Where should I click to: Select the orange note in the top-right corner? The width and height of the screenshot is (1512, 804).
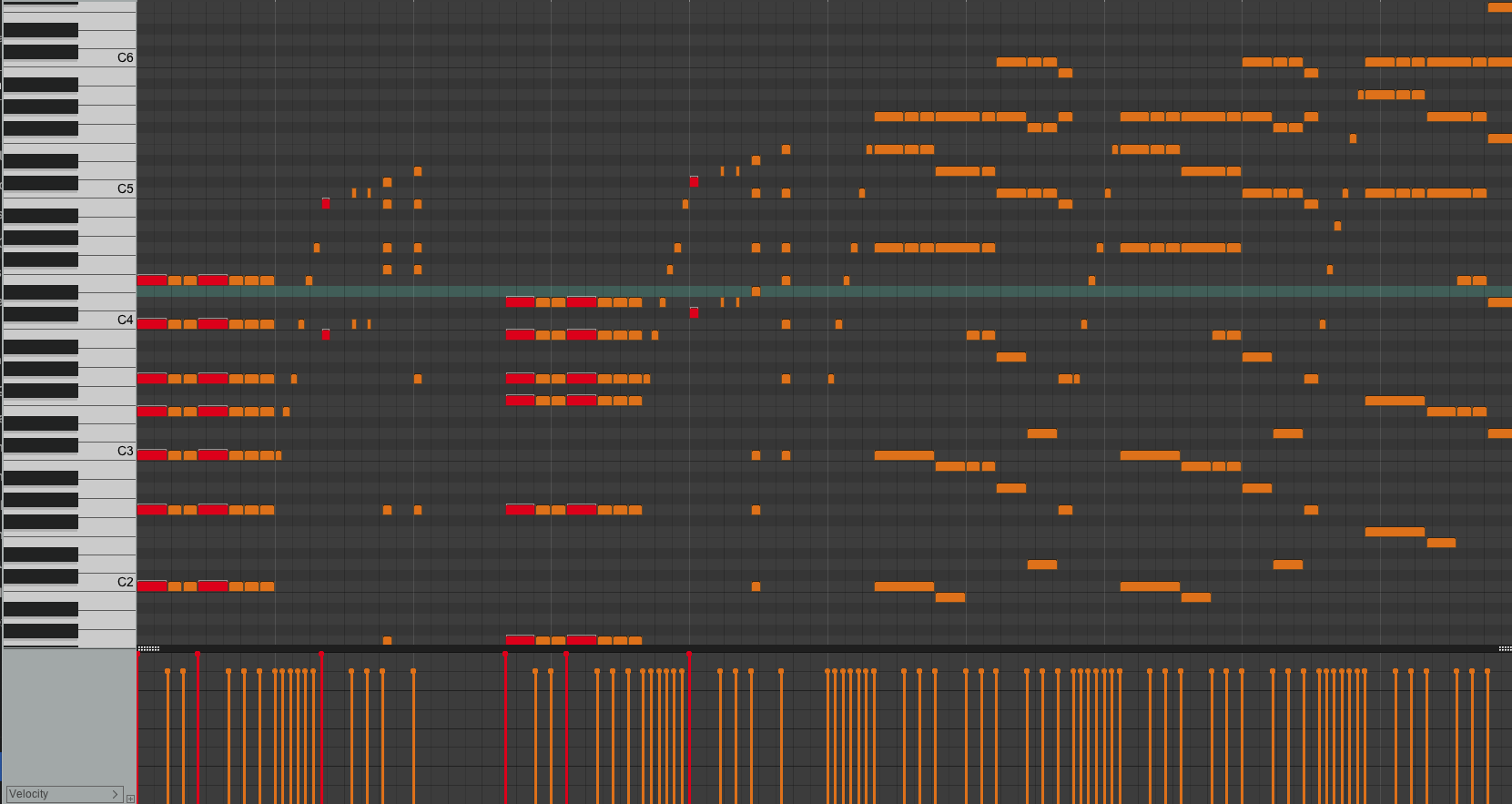1499,7
